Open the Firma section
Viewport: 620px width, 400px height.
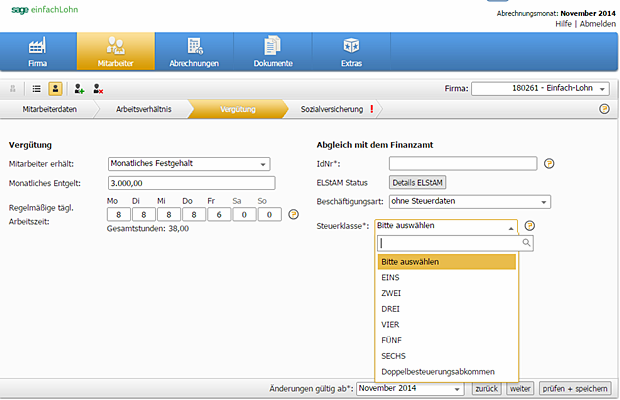pos(38,52)
